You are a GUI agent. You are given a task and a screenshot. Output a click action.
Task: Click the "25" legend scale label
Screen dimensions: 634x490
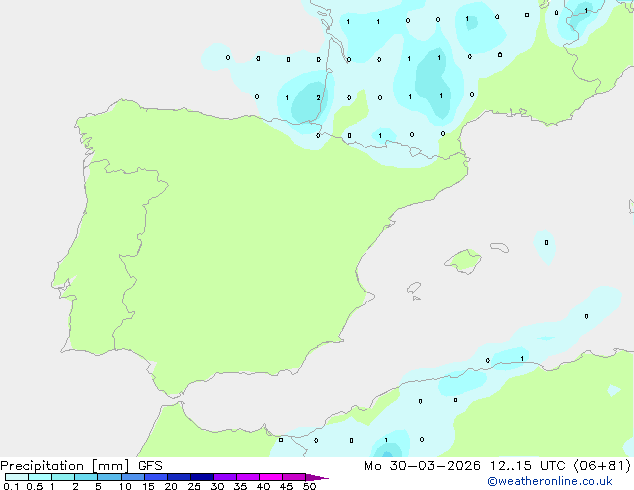(x=194, y=486)
